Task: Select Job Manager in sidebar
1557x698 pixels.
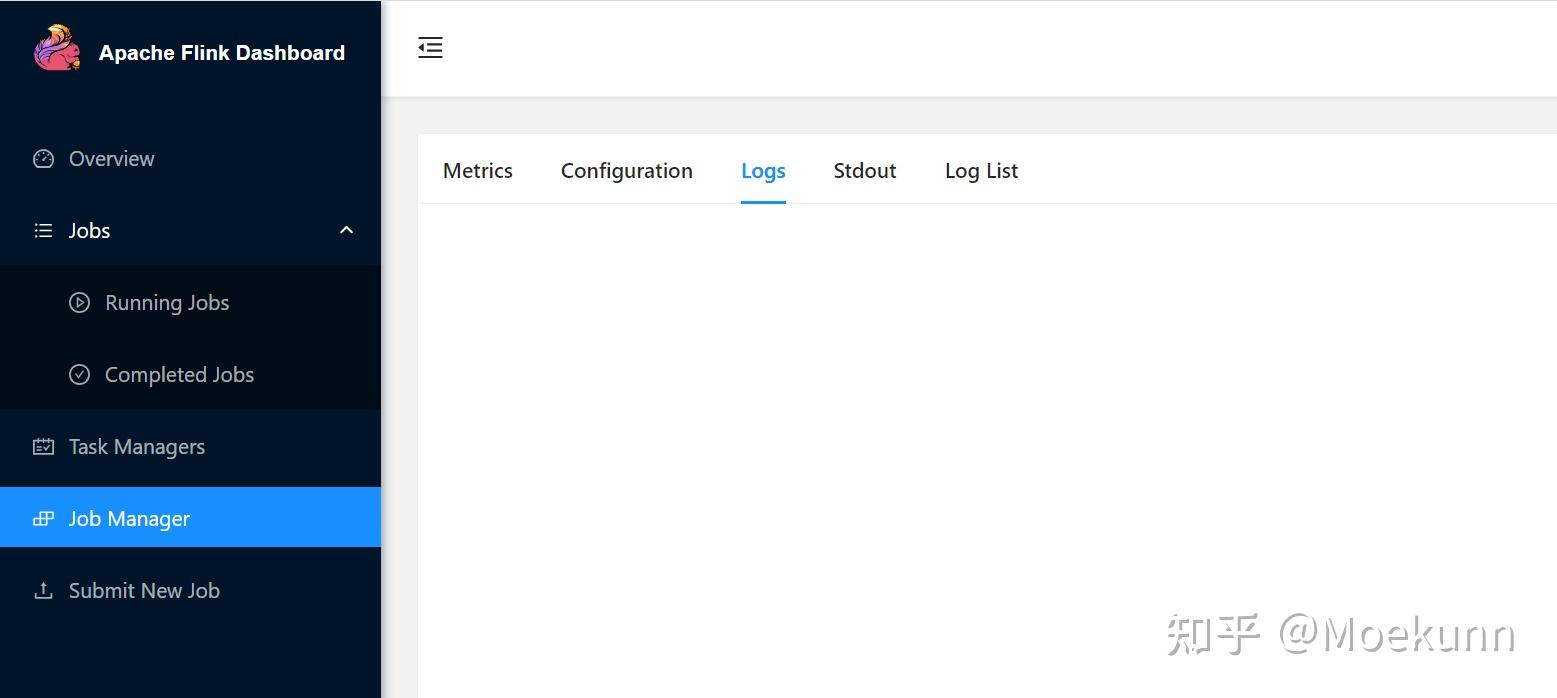Action: 190,518
